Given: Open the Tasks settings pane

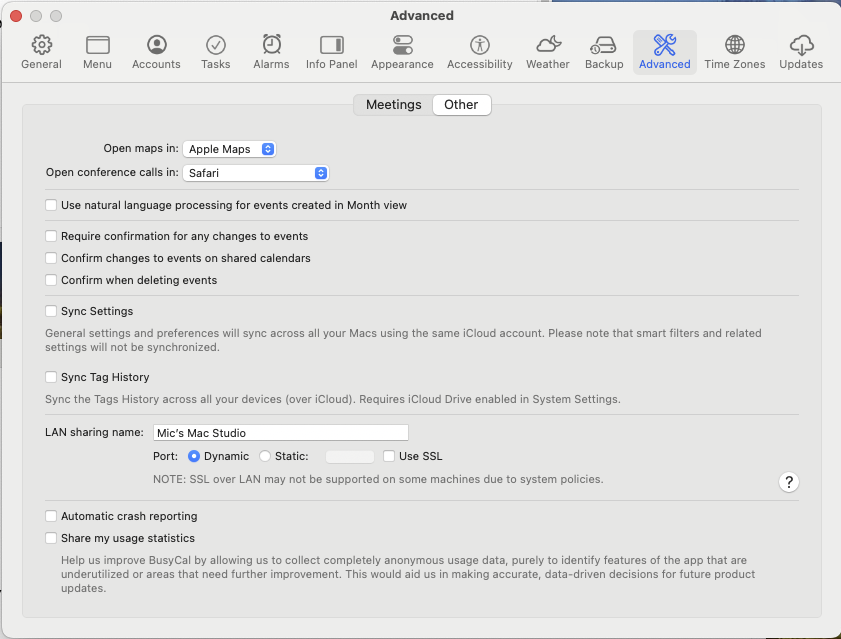Looking at the screenshot, I should pos(216,51).
